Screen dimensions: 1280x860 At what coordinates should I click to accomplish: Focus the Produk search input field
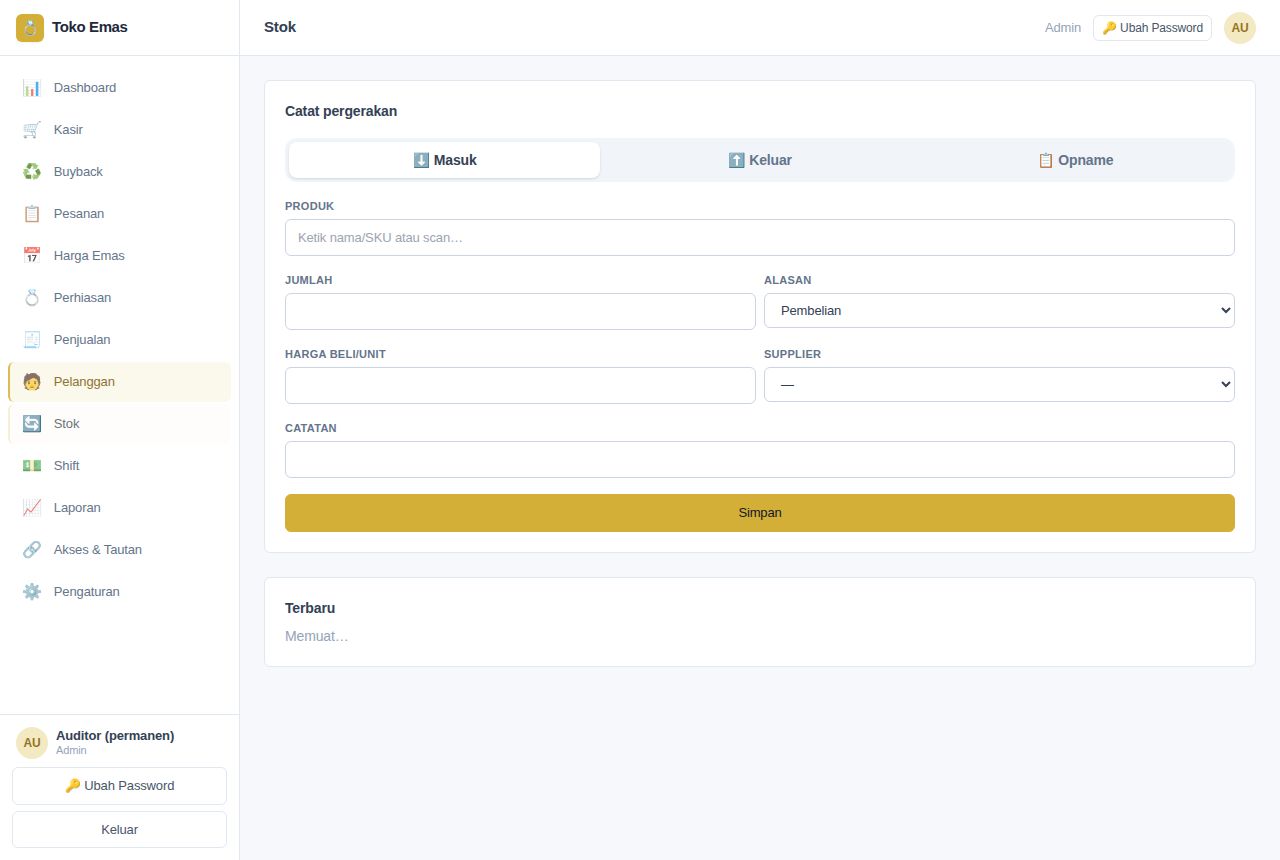coord(760,238)
